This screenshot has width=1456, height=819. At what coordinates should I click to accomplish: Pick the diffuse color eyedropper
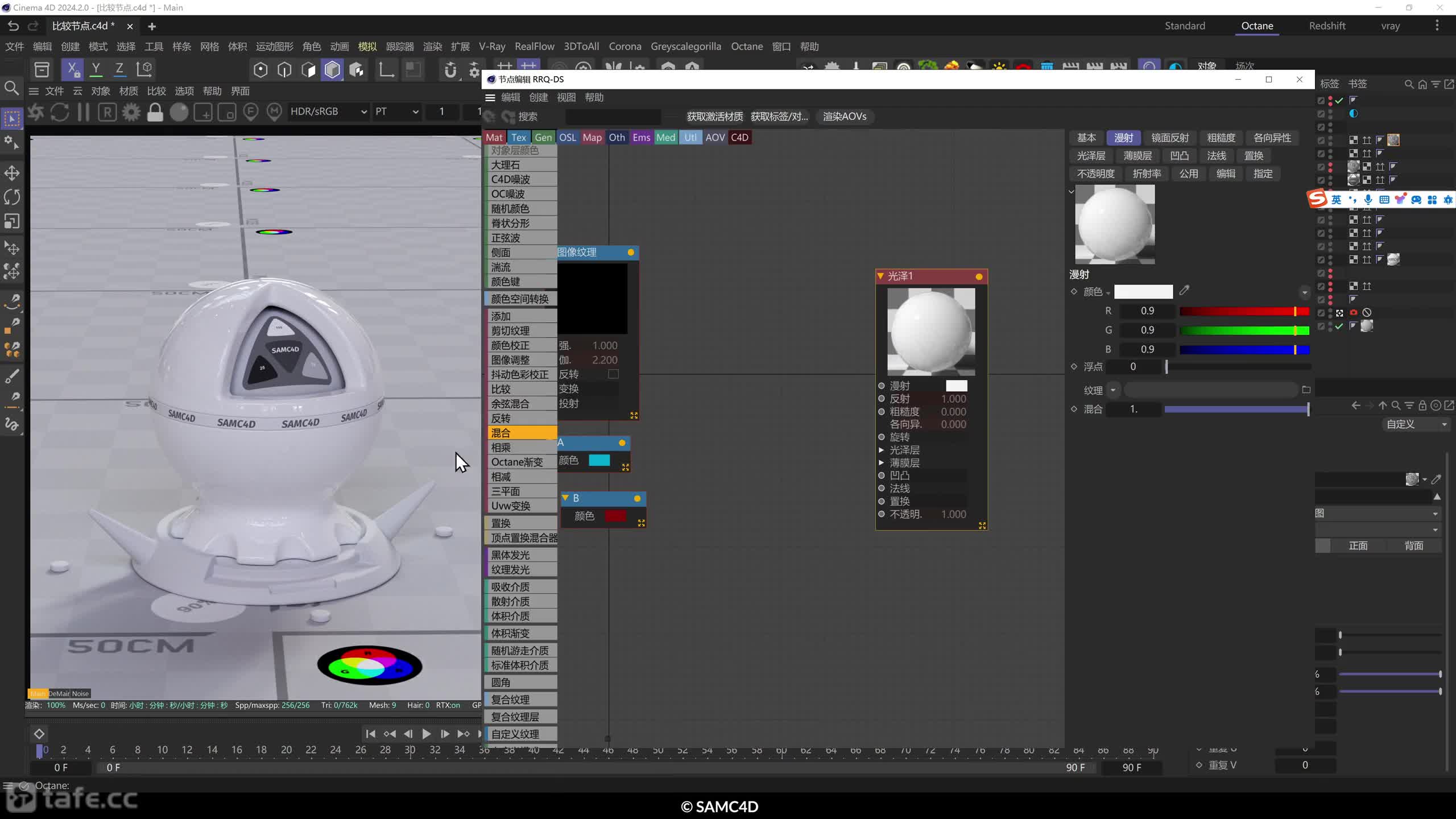pos(1184,291)
